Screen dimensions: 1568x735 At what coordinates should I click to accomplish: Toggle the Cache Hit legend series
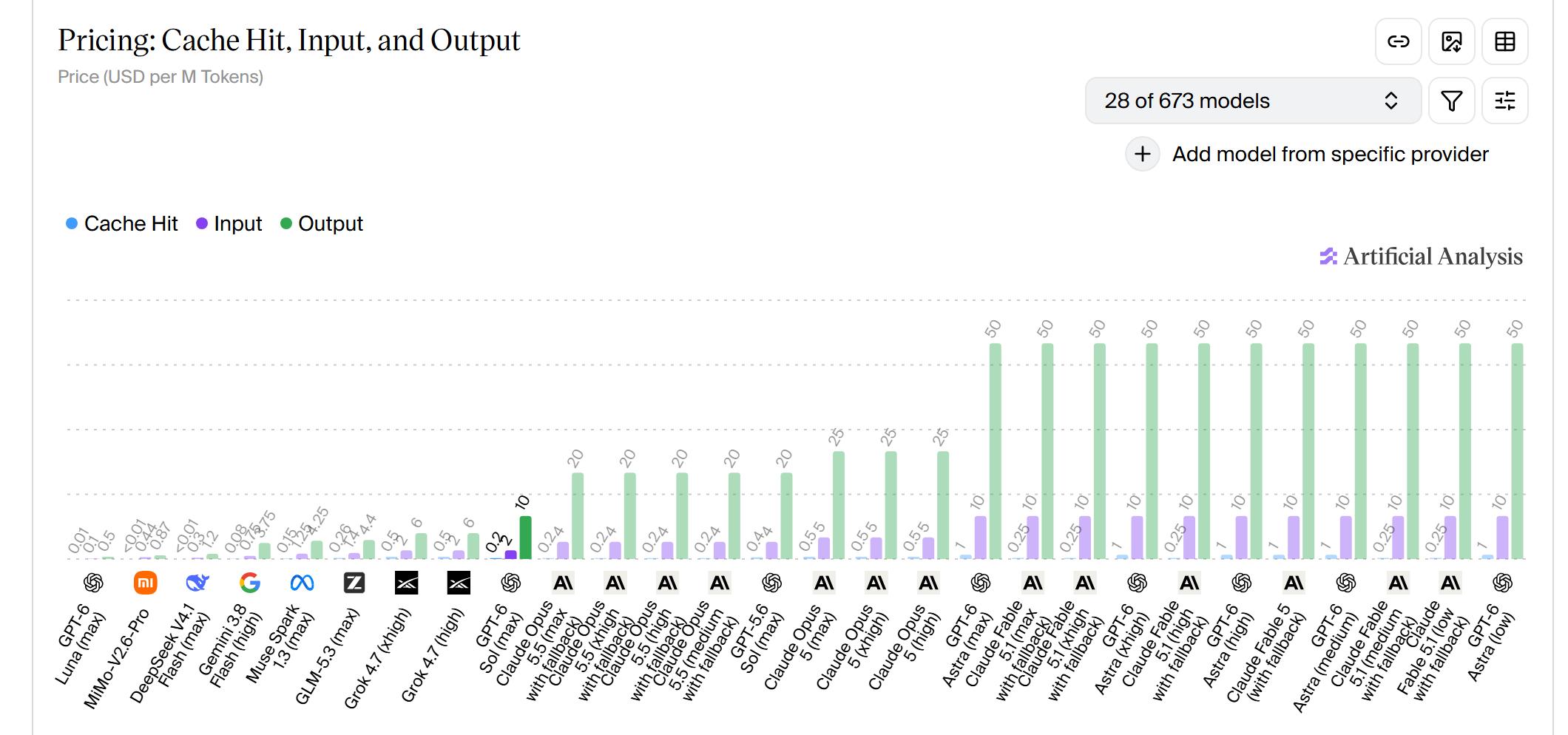(122, 223)
